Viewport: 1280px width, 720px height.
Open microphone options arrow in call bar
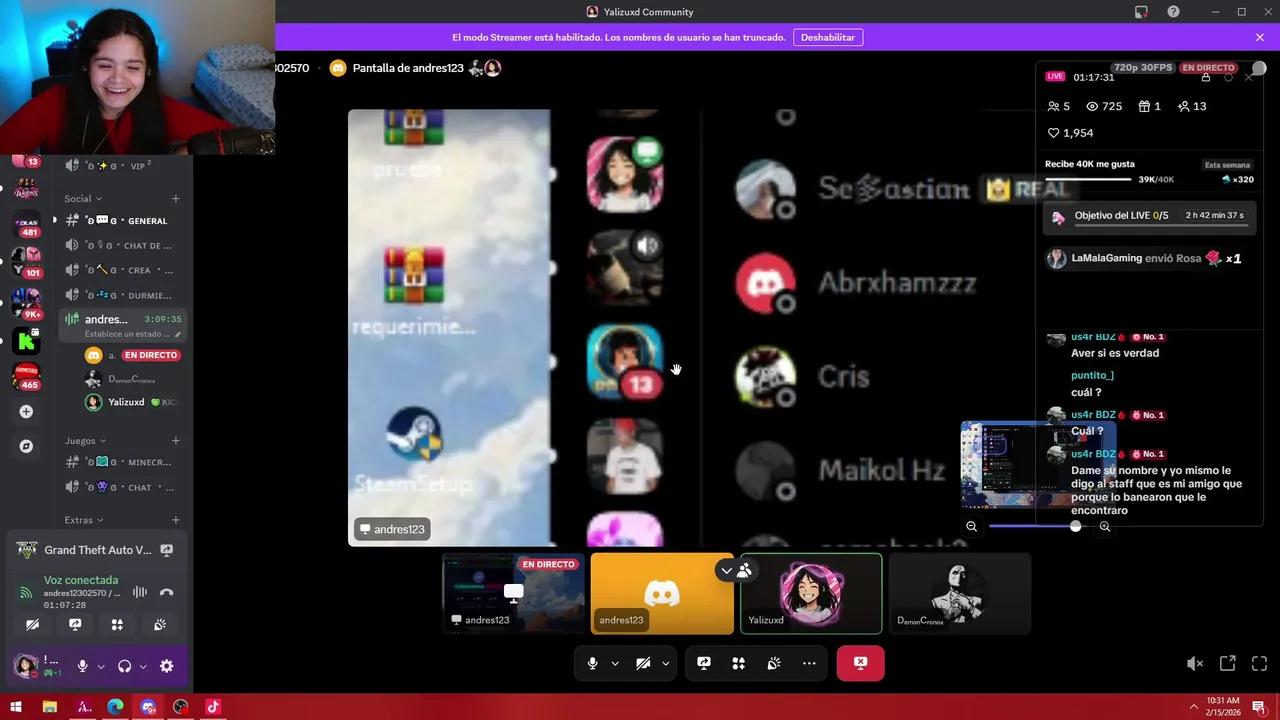[615, 663]
